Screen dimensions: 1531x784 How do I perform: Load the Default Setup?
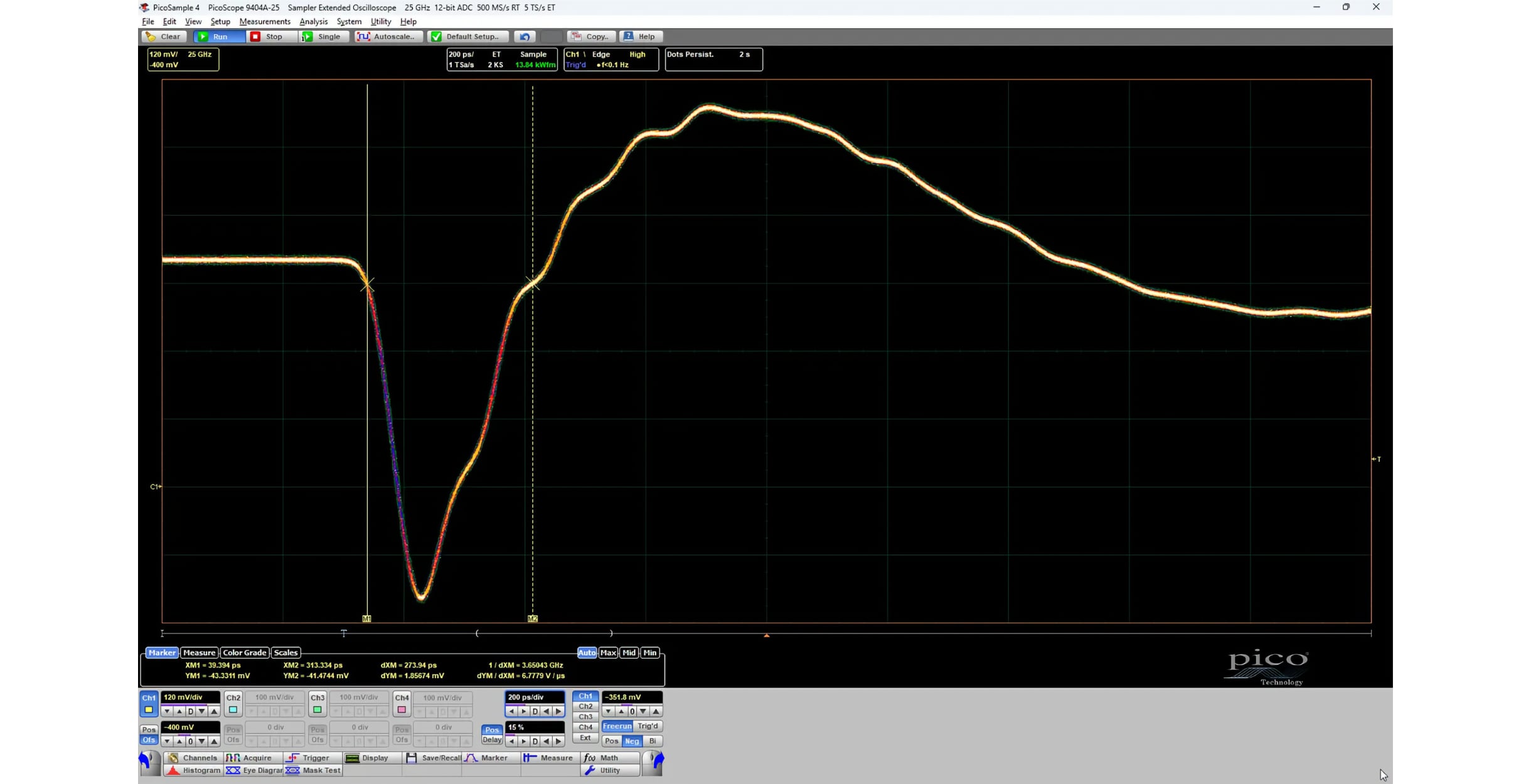[467, 36]
